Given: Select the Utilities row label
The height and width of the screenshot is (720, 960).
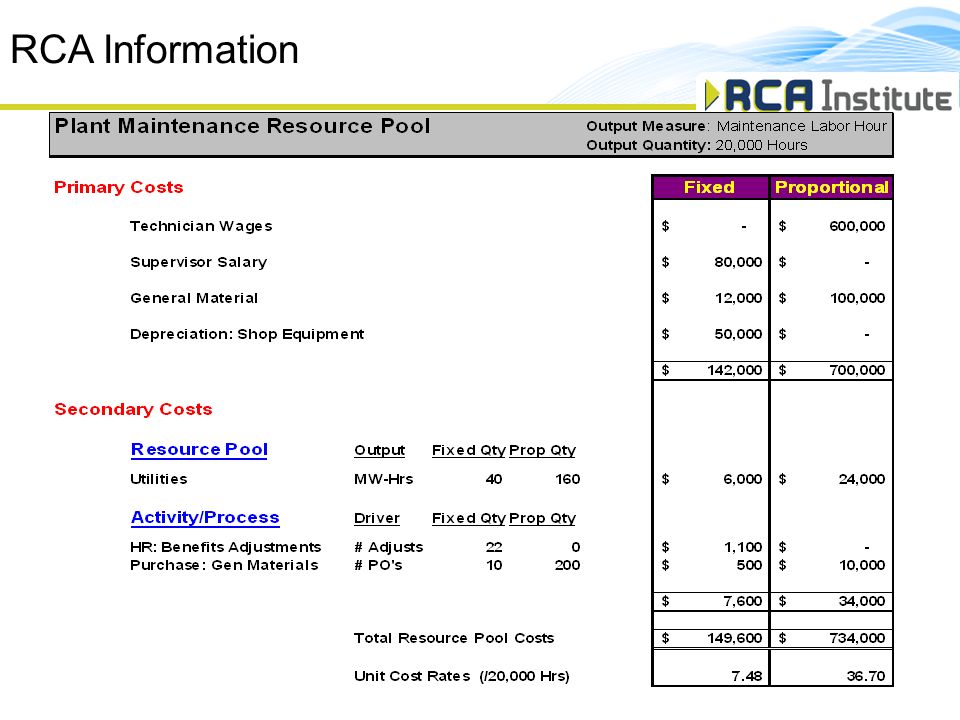Looking at the screenshot, I should click(x=159, y=479).
